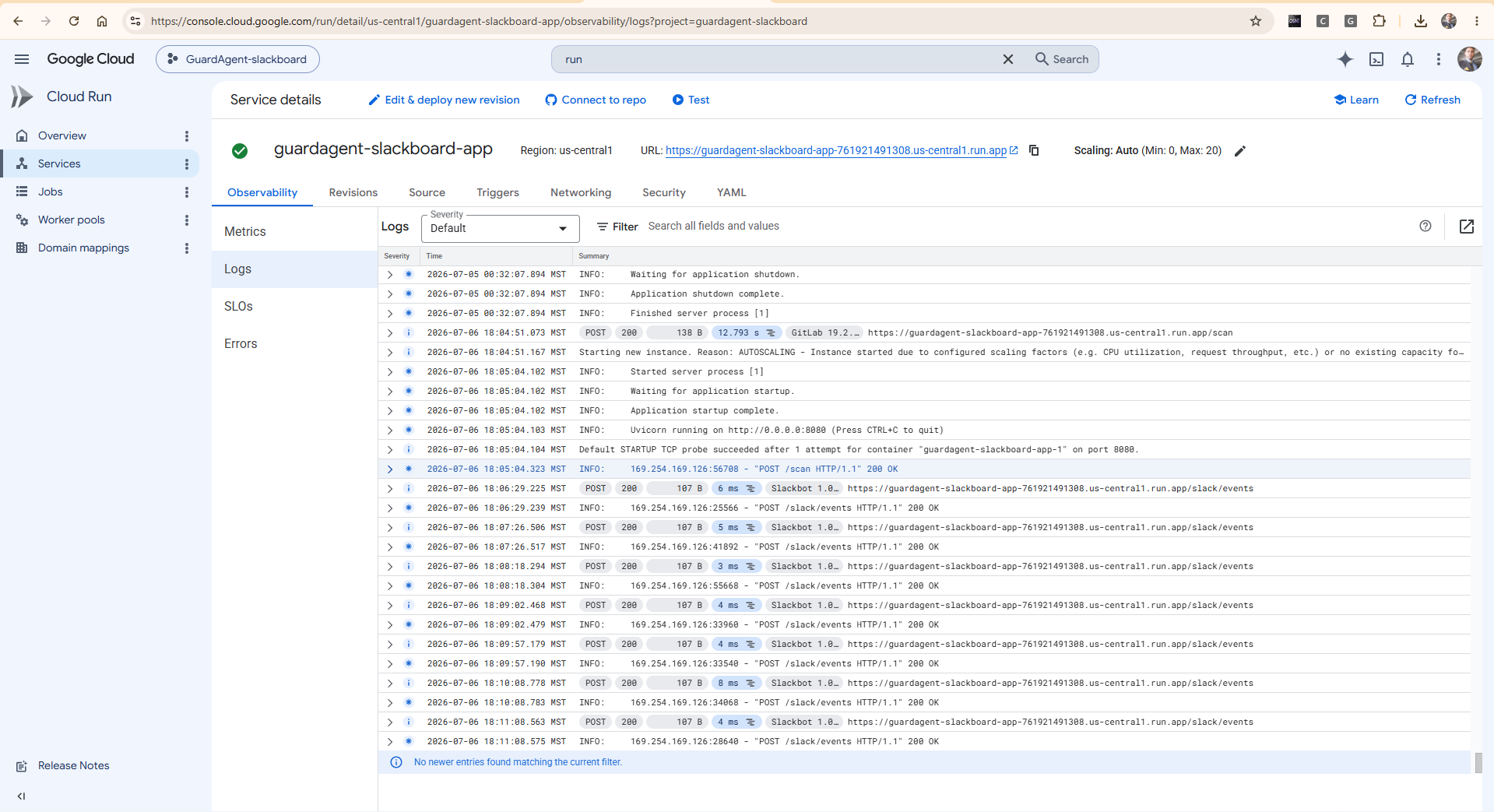
Task: Click the Learn button
Action: pos(1356,100)
